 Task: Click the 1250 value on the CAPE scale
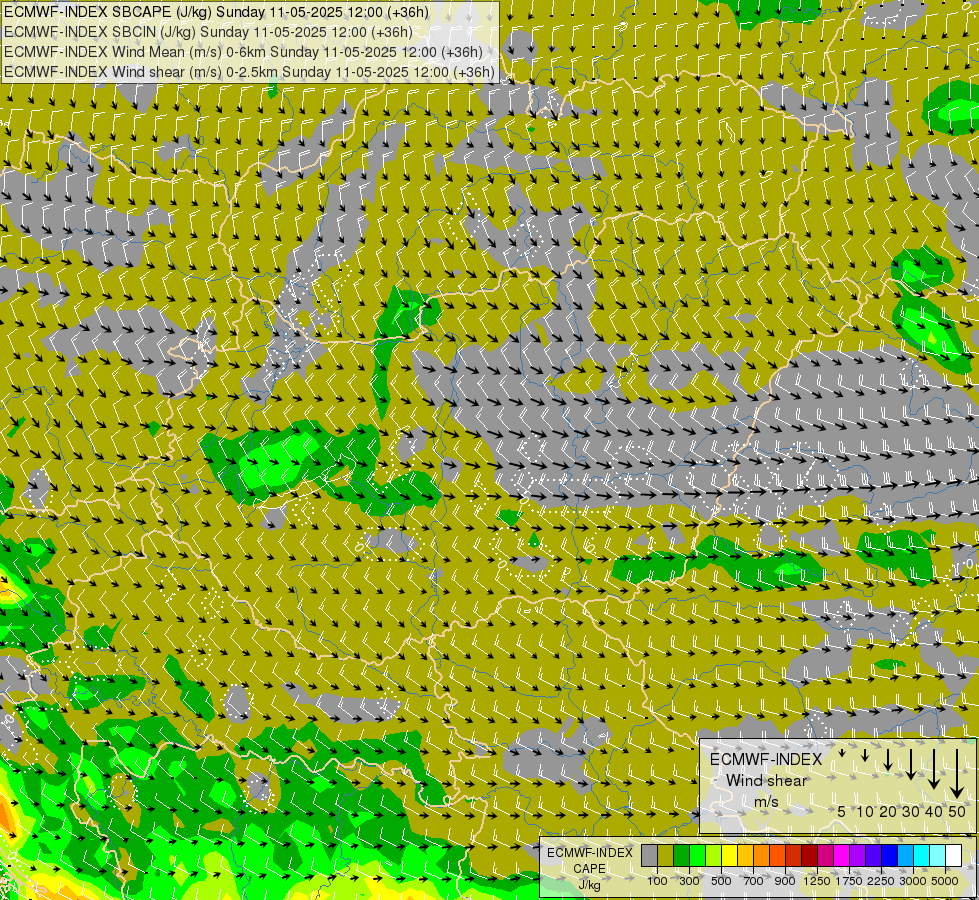[x=817, y=881]
